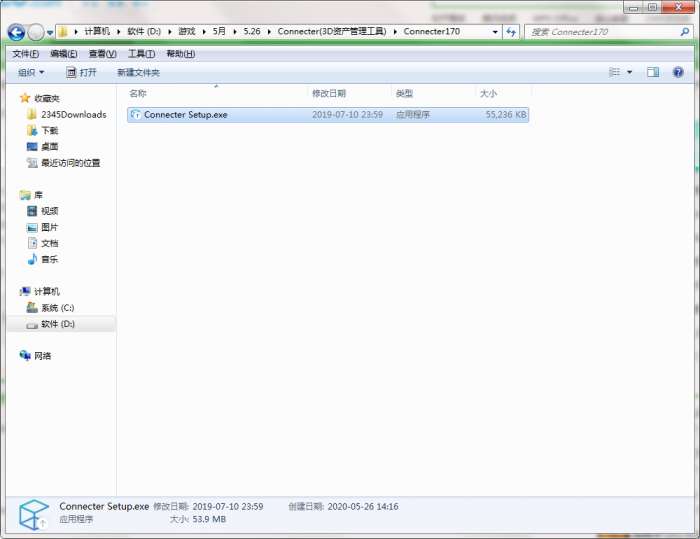Open the 组织 dropdown menu

(31, 72)
